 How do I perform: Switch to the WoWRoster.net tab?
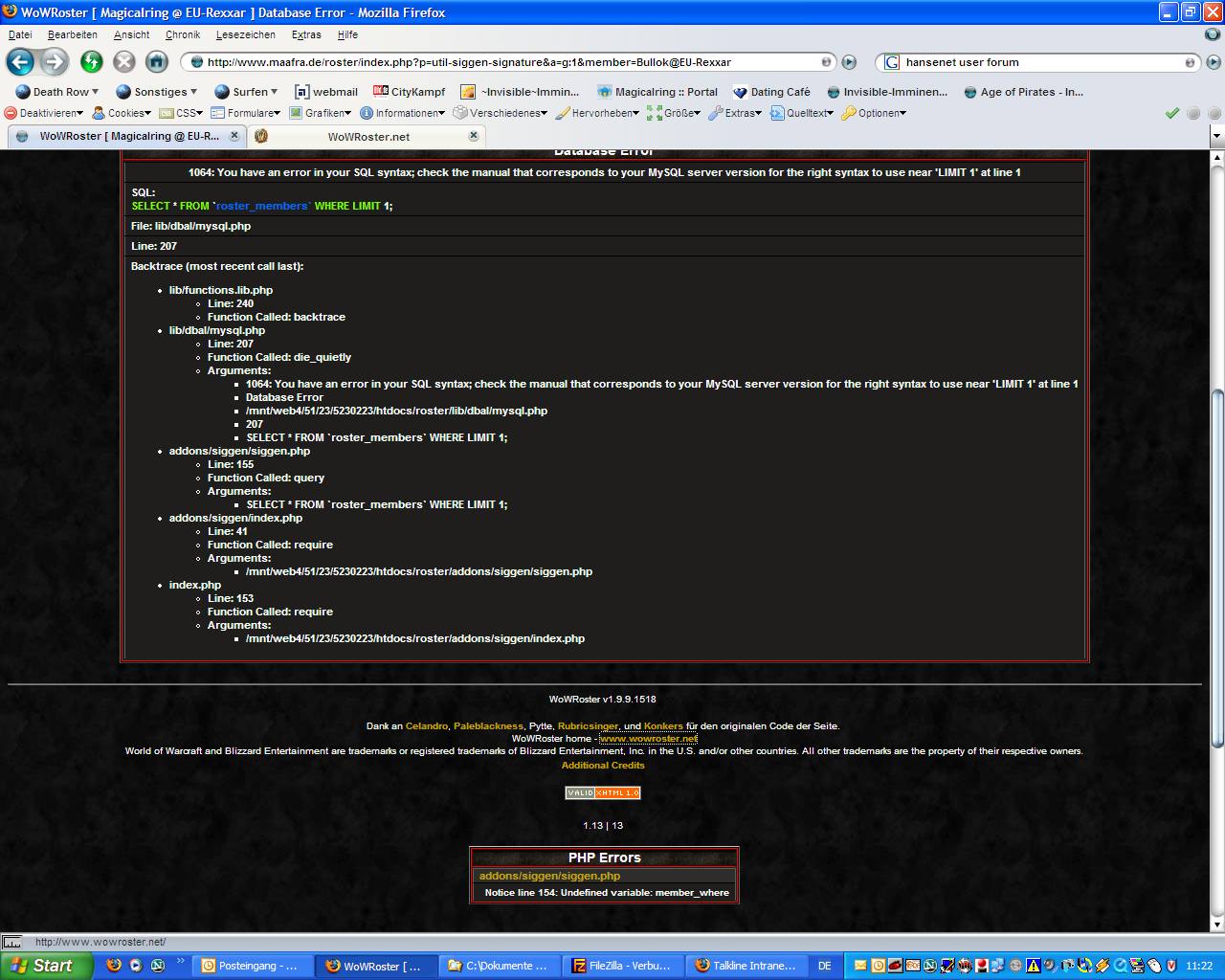[367, 136]
